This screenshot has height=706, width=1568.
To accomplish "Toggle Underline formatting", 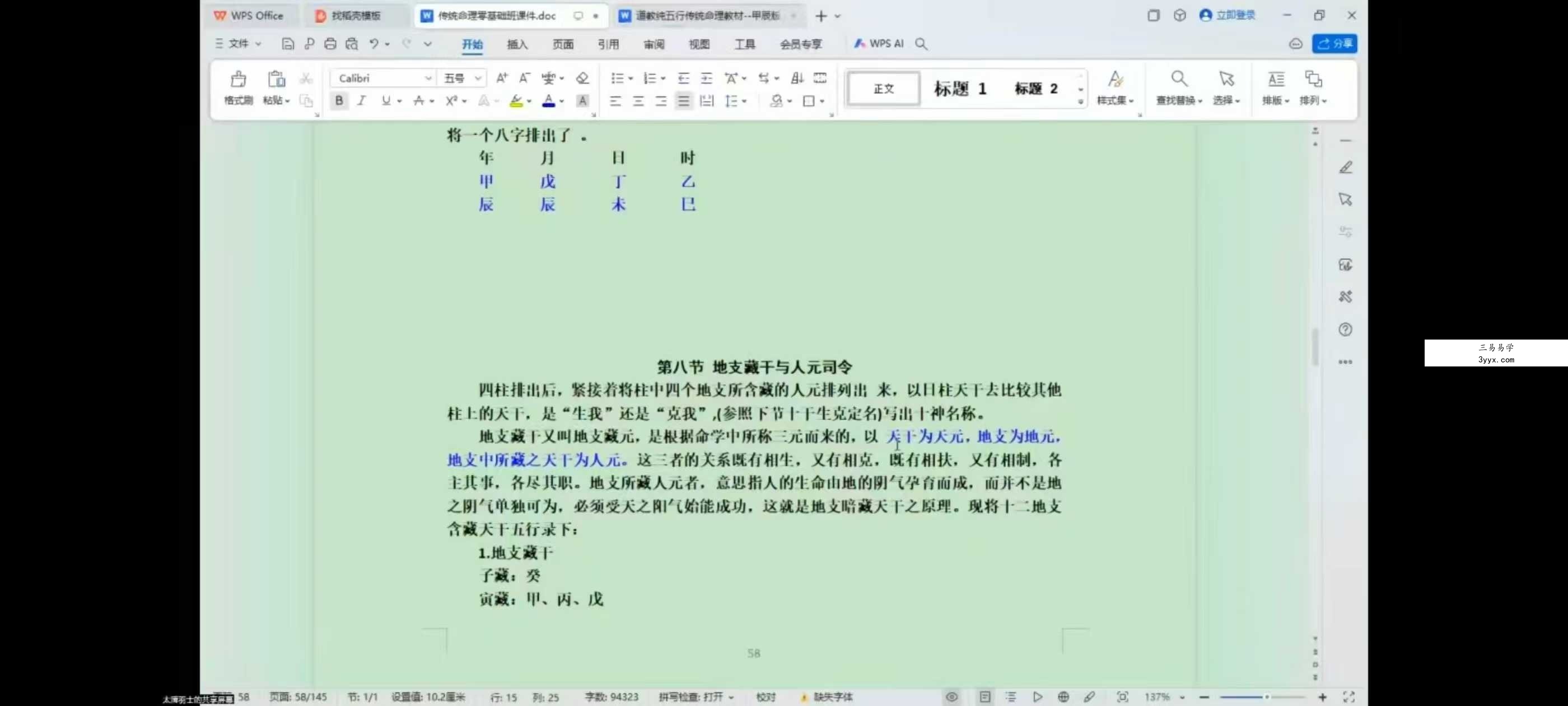I will coord(385,101).
